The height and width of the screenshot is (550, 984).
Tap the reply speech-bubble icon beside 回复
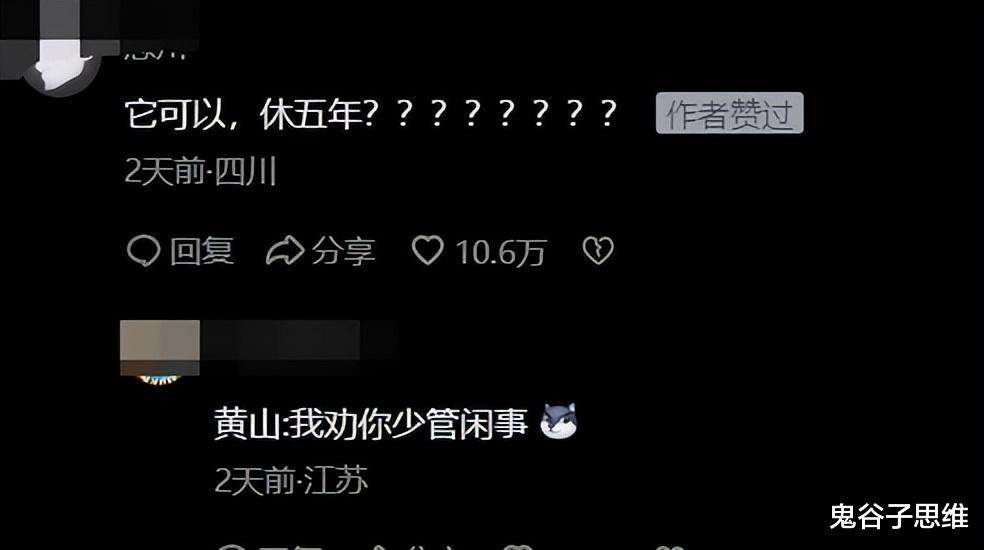point(144,251)
